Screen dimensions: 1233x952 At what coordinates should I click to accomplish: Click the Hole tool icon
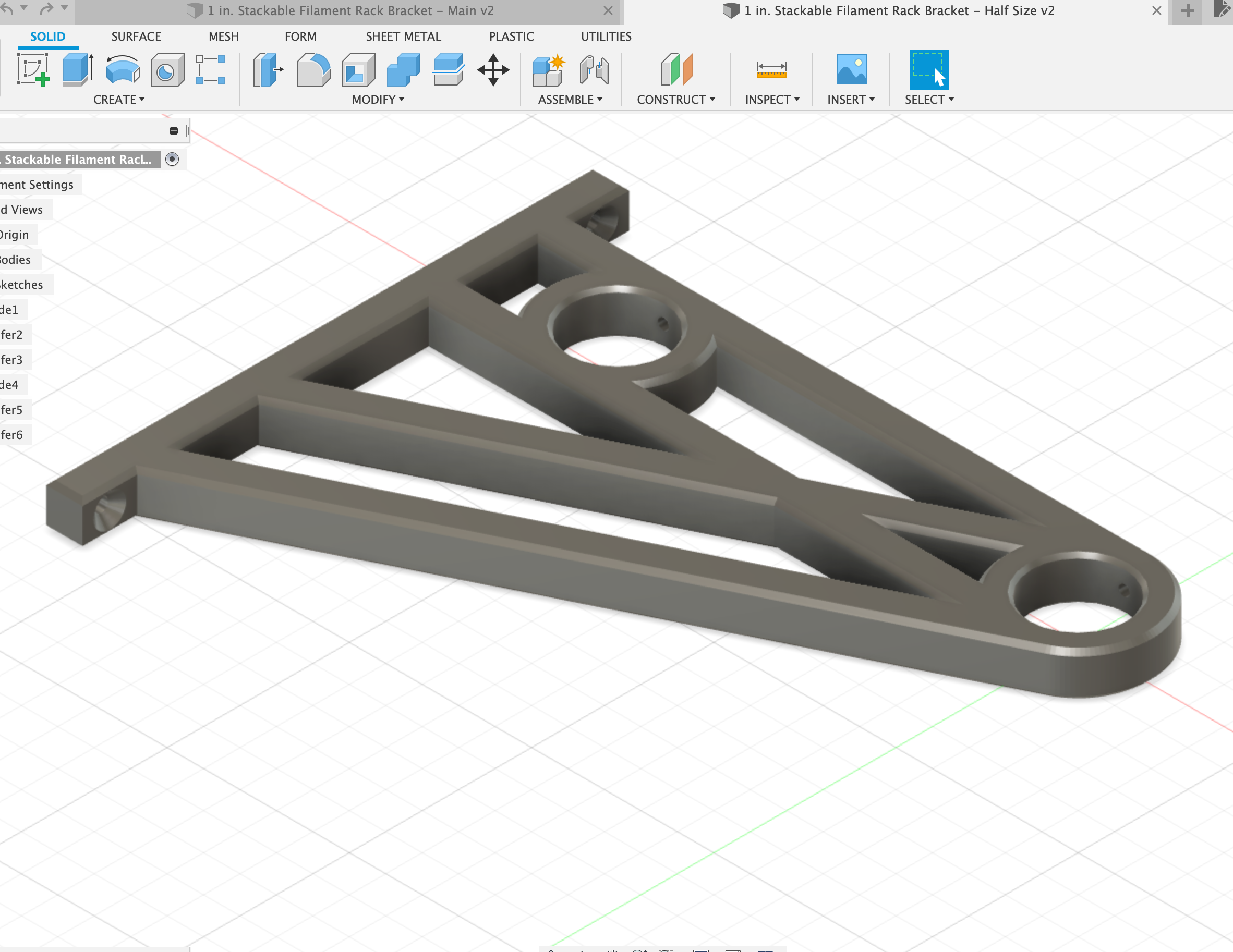tap(167, 69)
